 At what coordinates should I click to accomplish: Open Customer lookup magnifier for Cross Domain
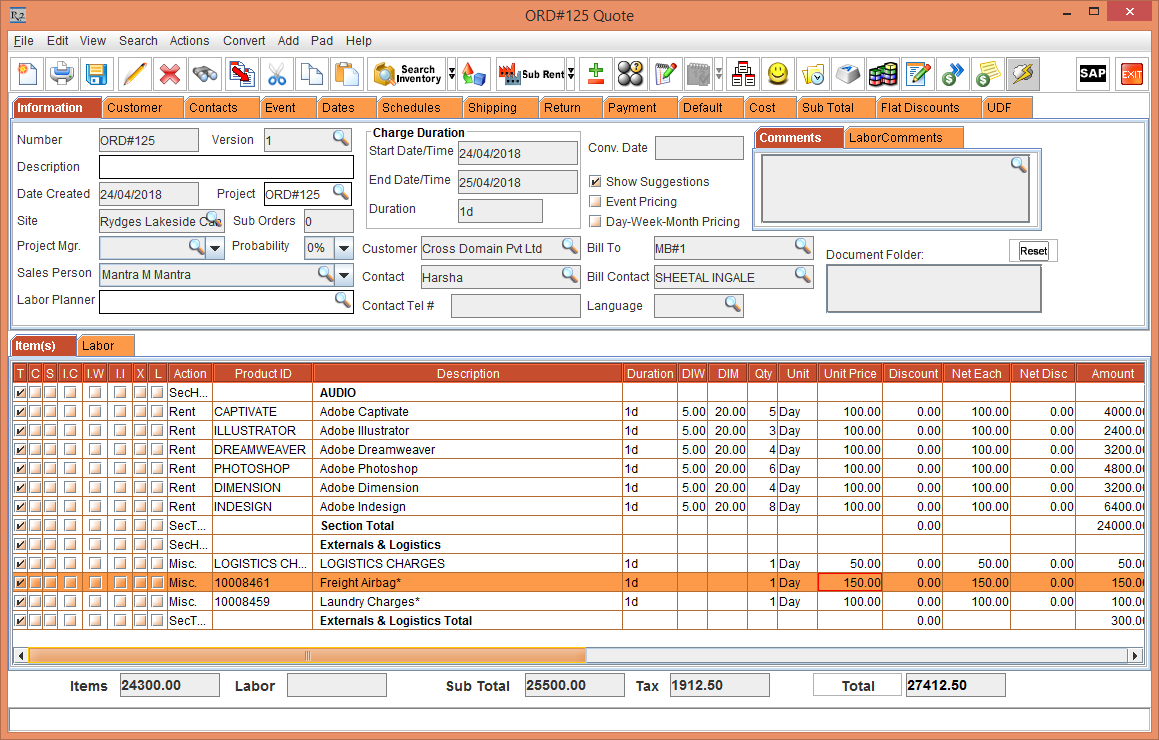click(569, 246)
